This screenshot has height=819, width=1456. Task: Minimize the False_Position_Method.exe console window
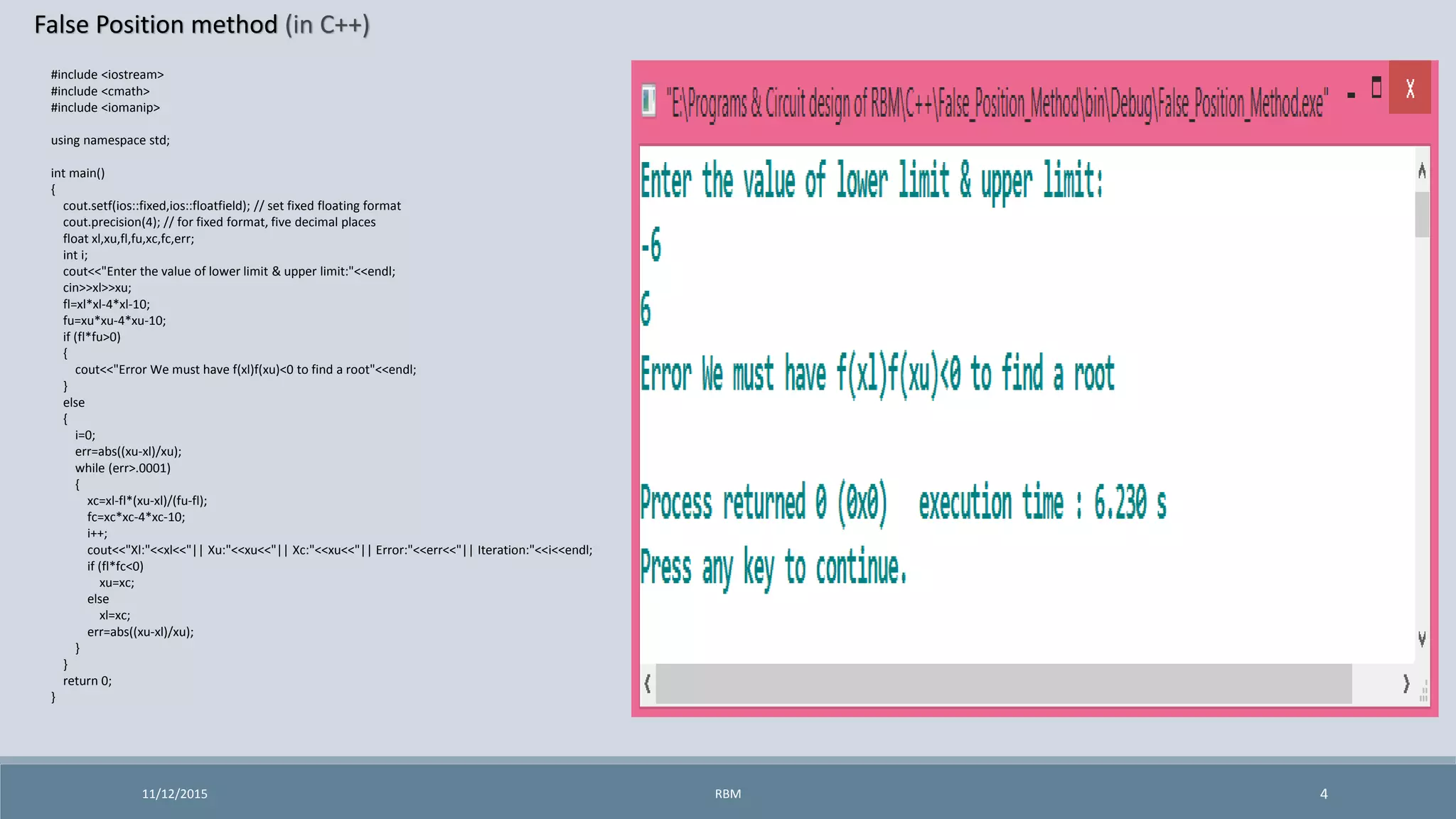click(x=1351, y=95)
